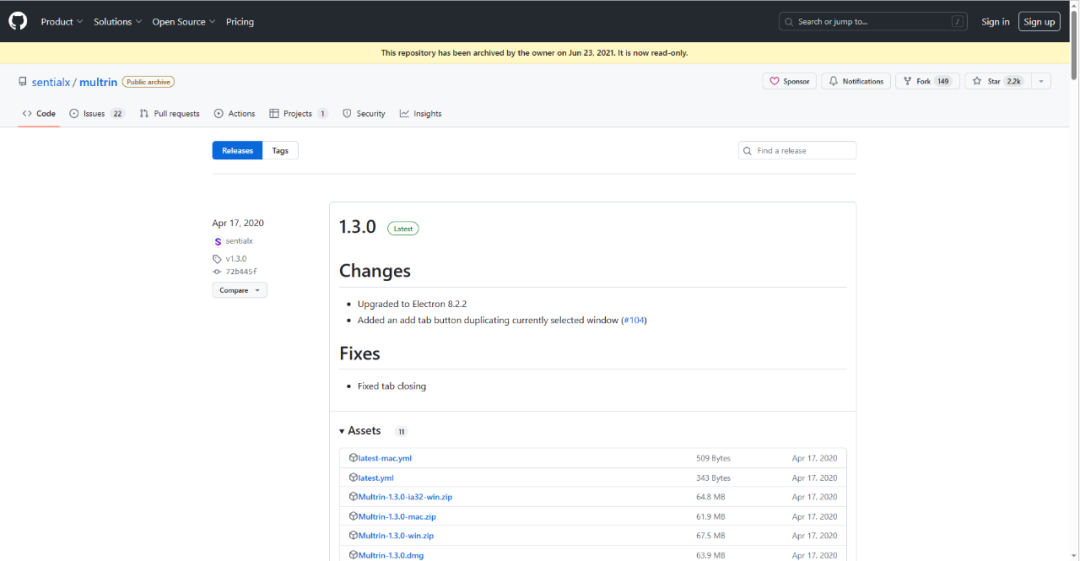This screenshot has height=561, width=1080.
Task: Open the sentialx author link with avatar
Action: (233, 241)
